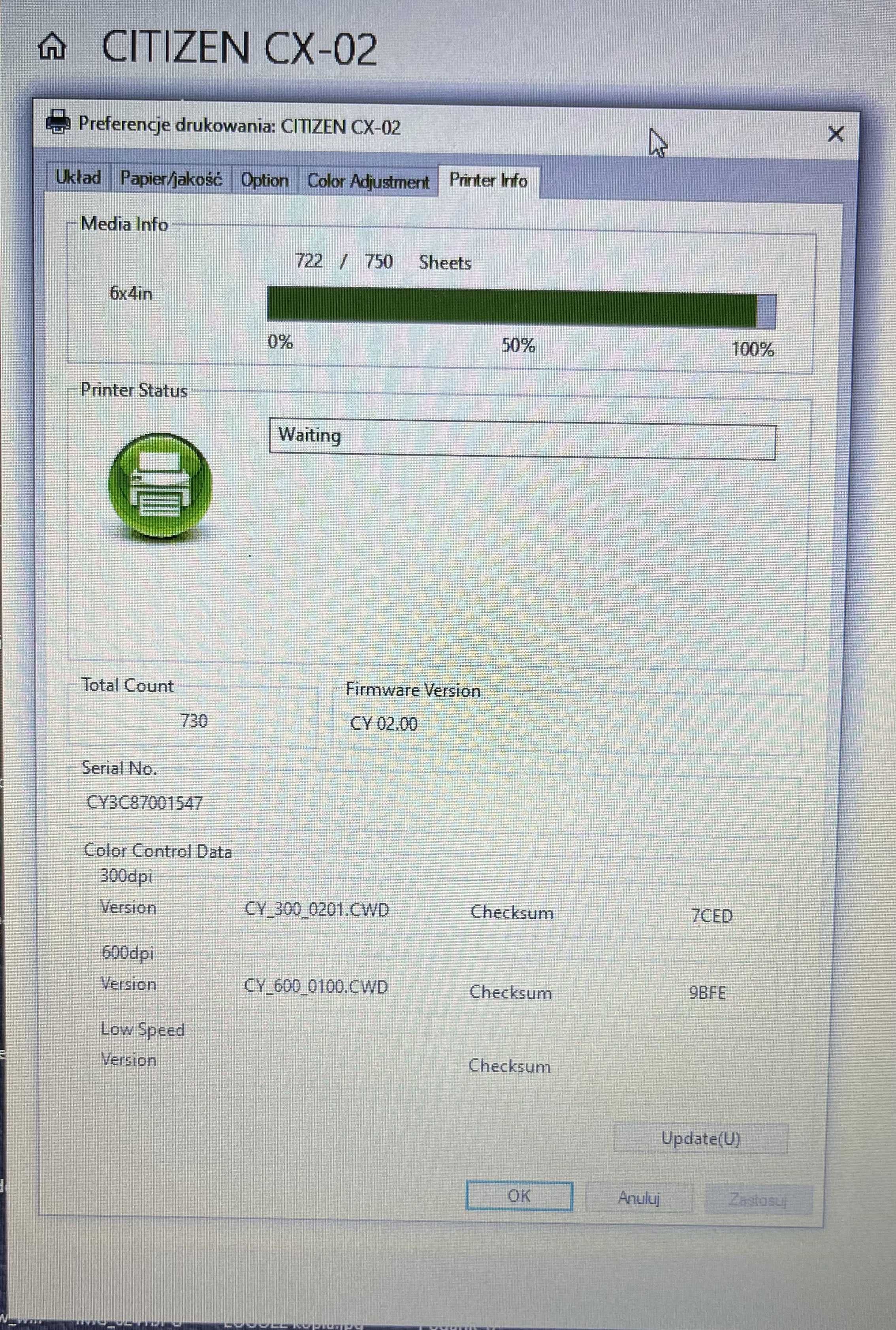The width and height of the screenshot is (896, 1330).
Task: Click the serial number CY3C87001547
Action: (145, 803)
